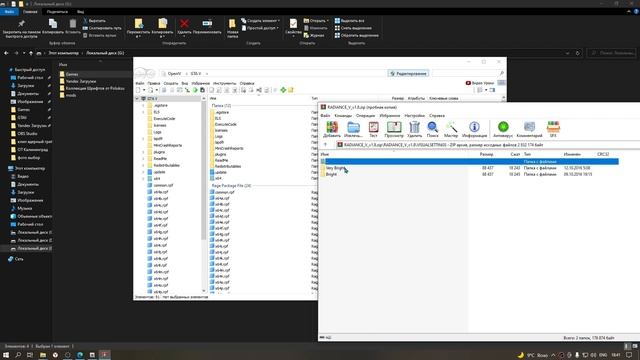The width and height of the screenshot is (640, 360).
Task: Click Обратить выделение in Explorer ribbon
Action: 356,36
